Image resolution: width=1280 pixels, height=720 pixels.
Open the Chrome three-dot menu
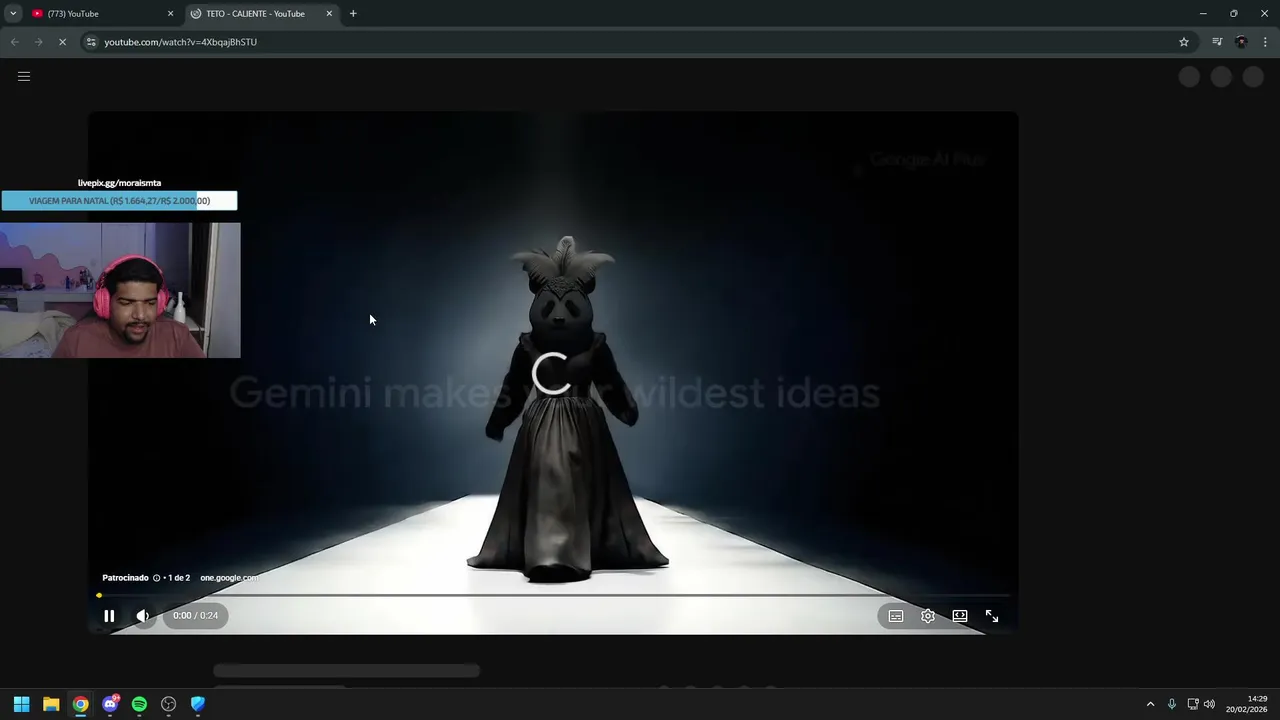coord(1265,42)
